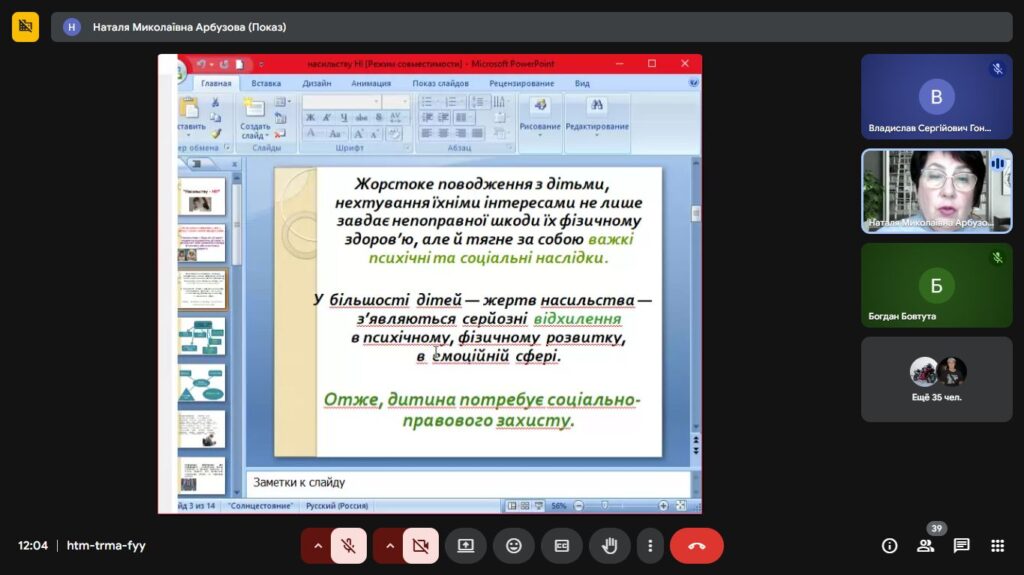Screen dimensions: 1024x575
Task: Toggle closed captions button
Action: coord(561,546)
